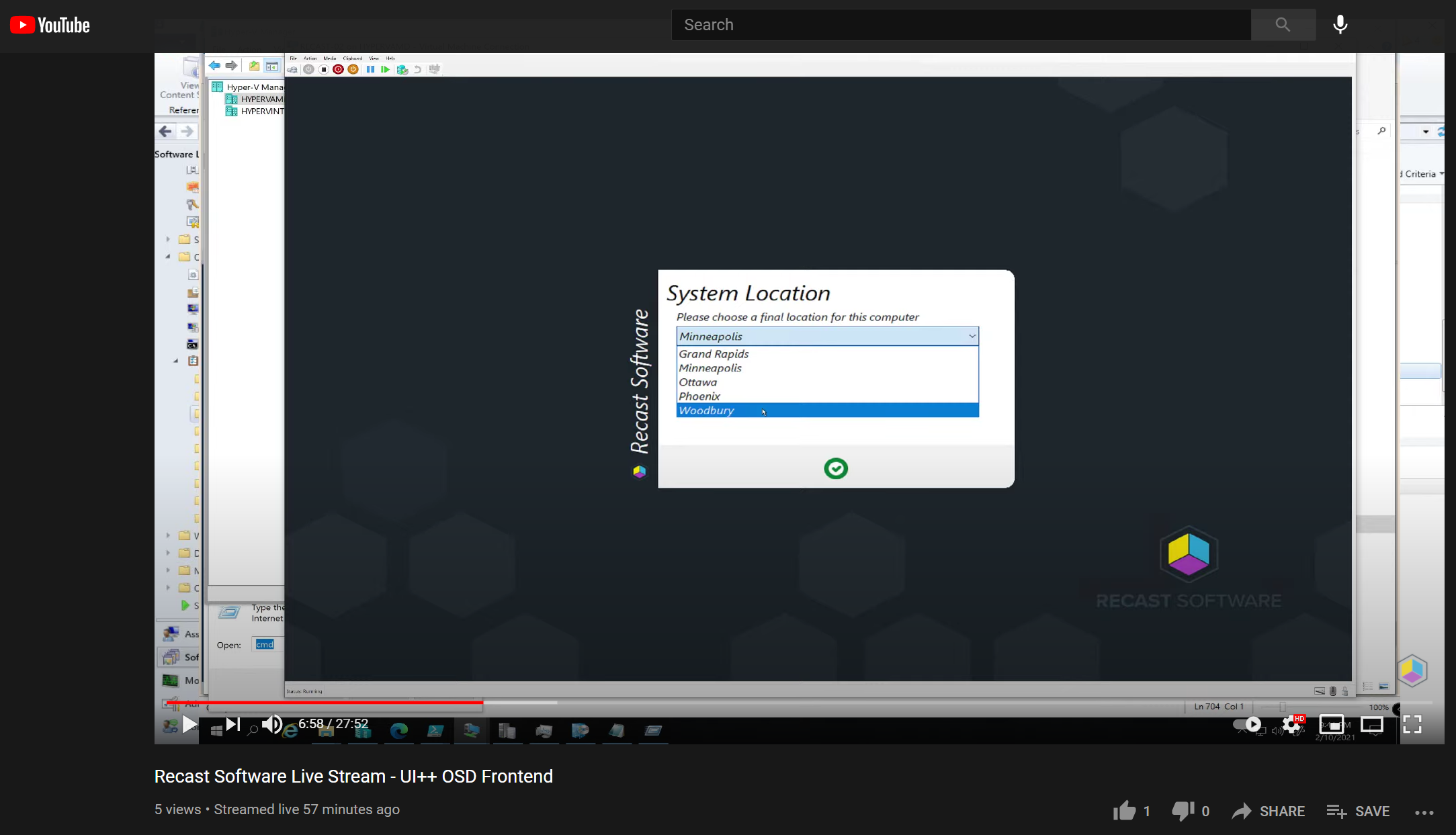Select the Ottawa location option
The image size is (1456, 835).
[x=697, y=382]
